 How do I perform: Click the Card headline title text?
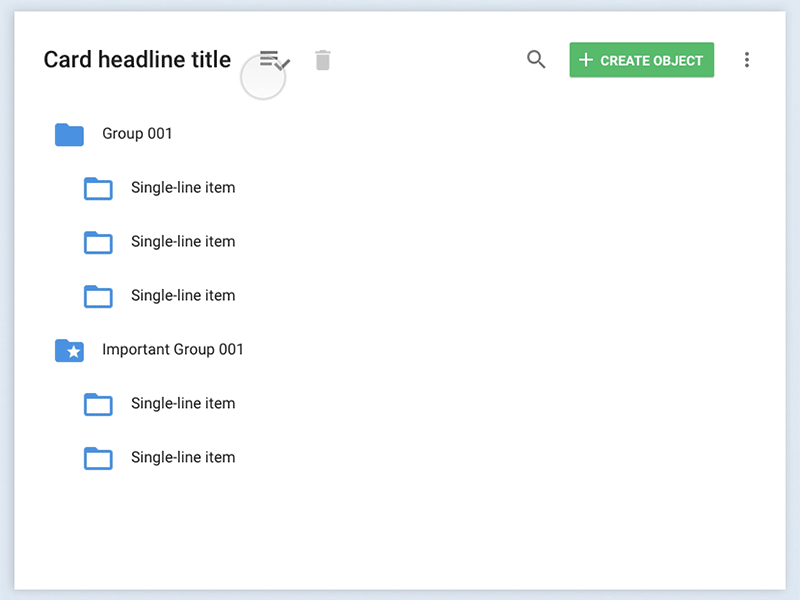click(136, 59)
